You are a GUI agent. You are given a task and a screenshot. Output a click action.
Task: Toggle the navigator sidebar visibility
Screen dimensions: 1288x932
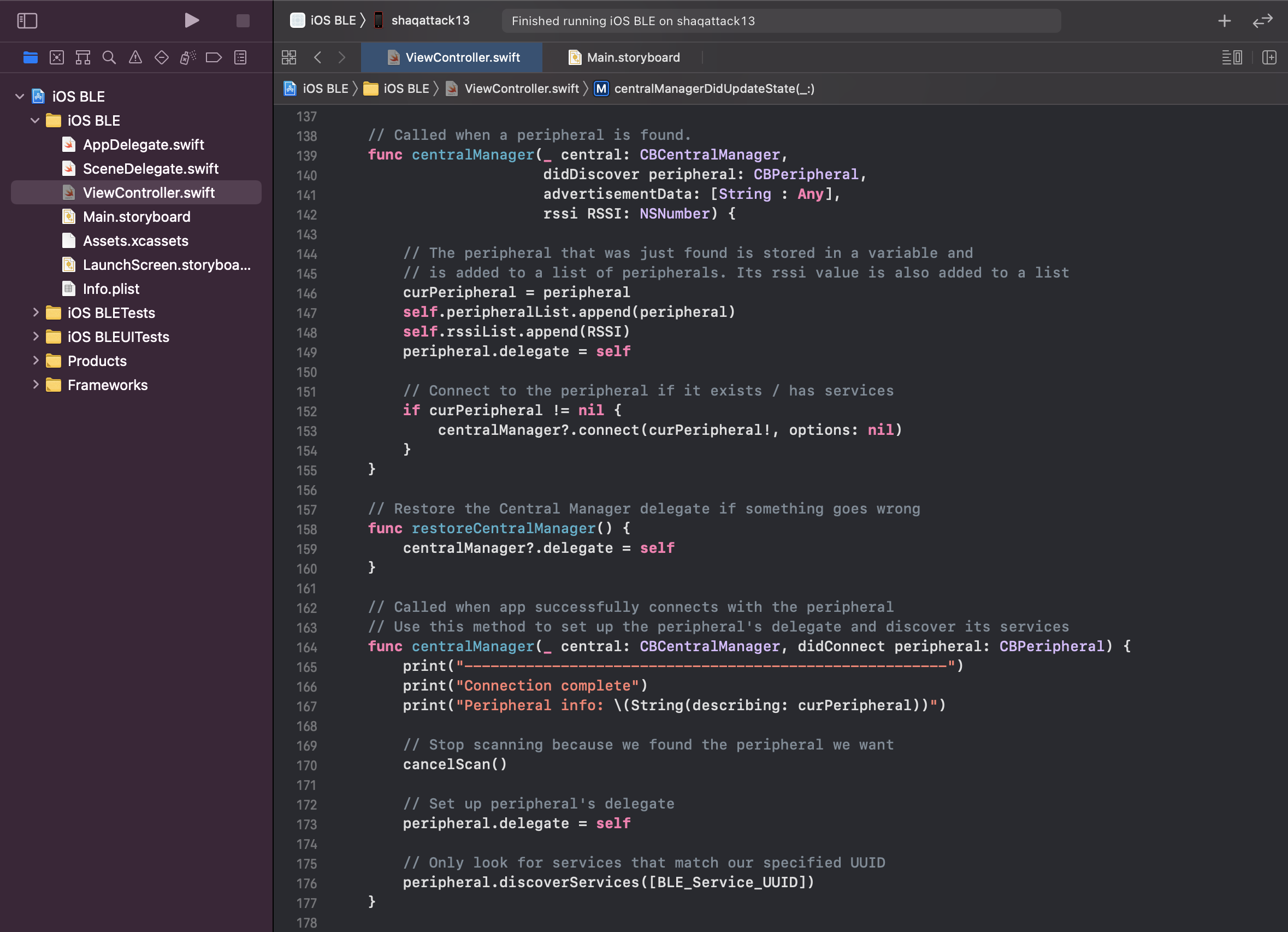tap(27, 21)
